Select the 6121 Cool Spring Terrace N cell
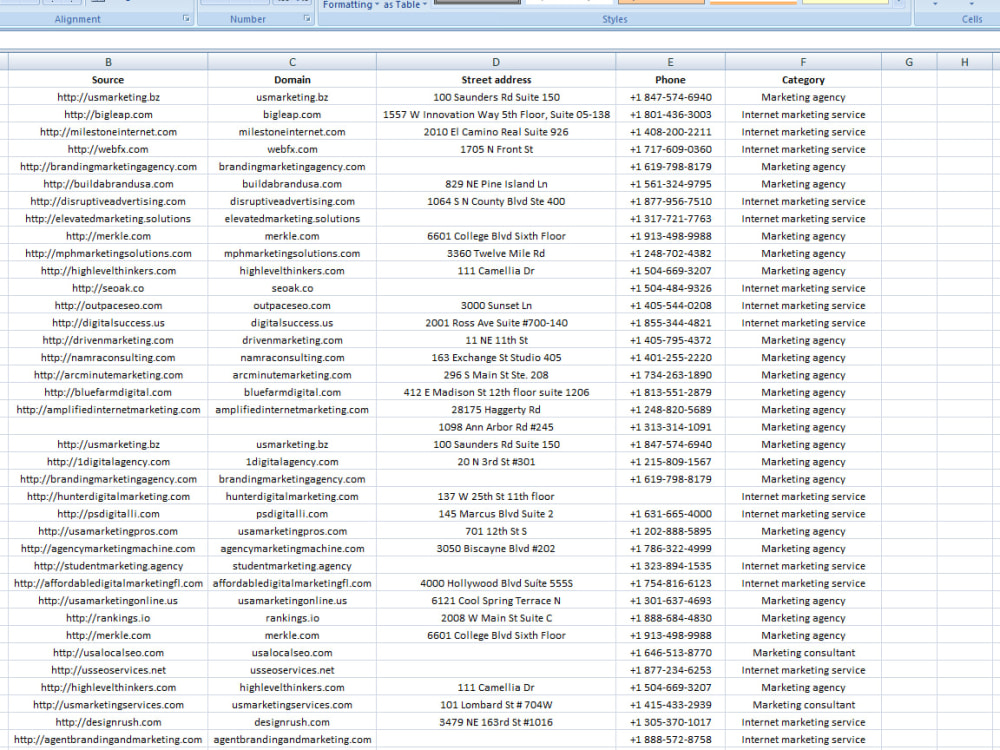The width and height of the screenshot is (1000, 750). [496, 601]
